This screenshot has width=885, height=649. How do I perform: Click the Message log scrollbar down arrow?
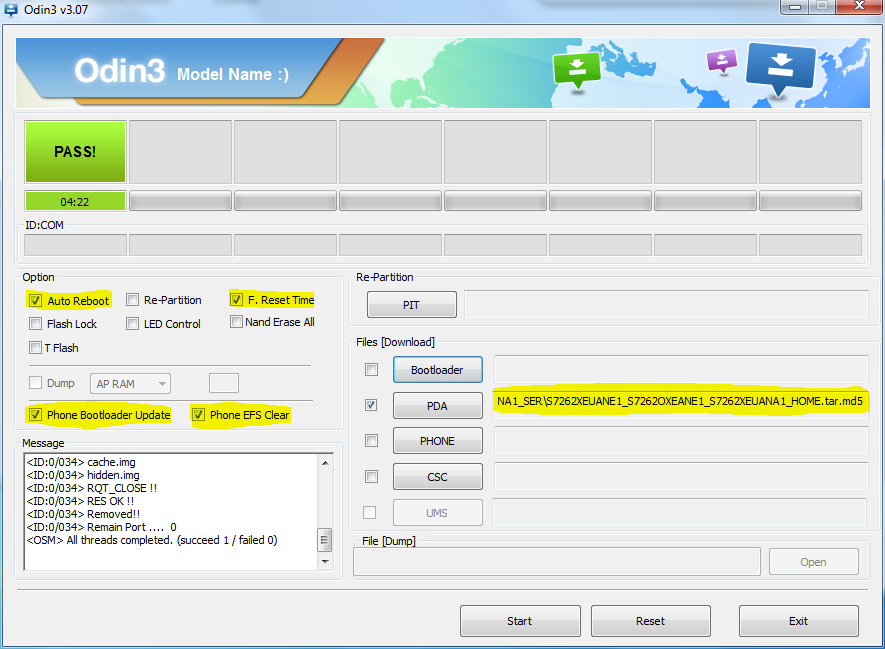coord(325,562)
